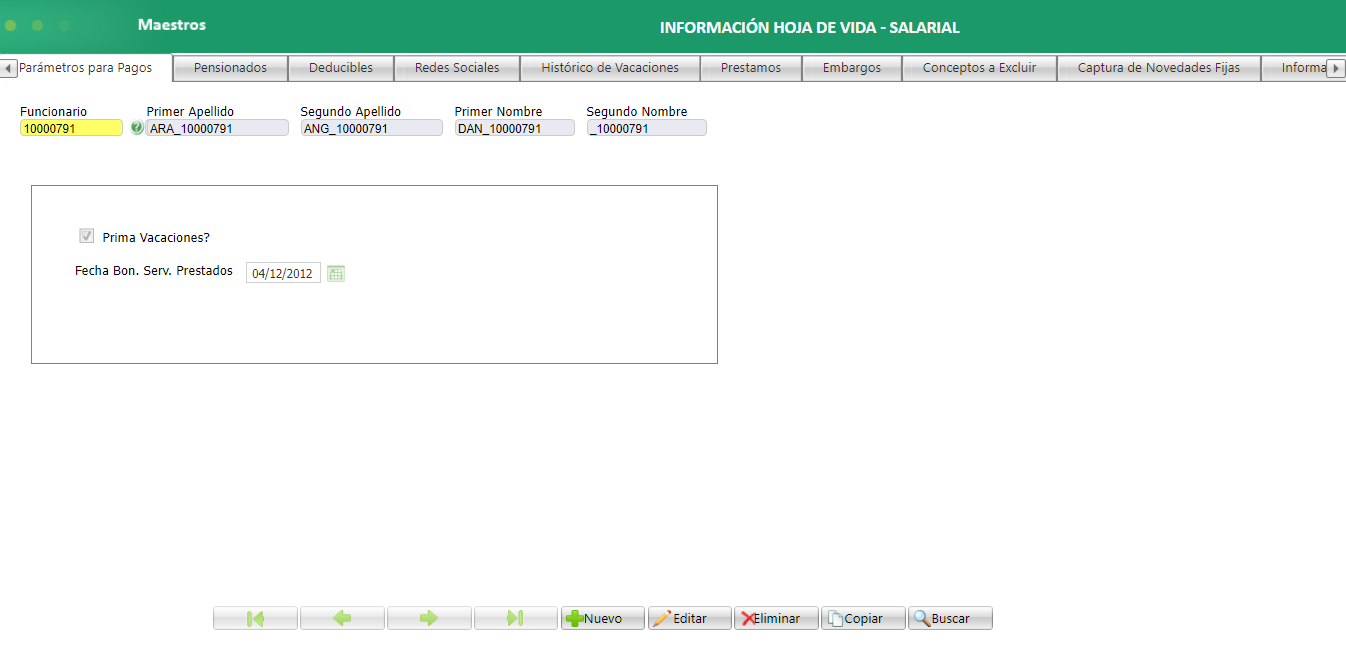Open the help icon beside Funcionario field
1346x660 pixels.
[135, 127]
